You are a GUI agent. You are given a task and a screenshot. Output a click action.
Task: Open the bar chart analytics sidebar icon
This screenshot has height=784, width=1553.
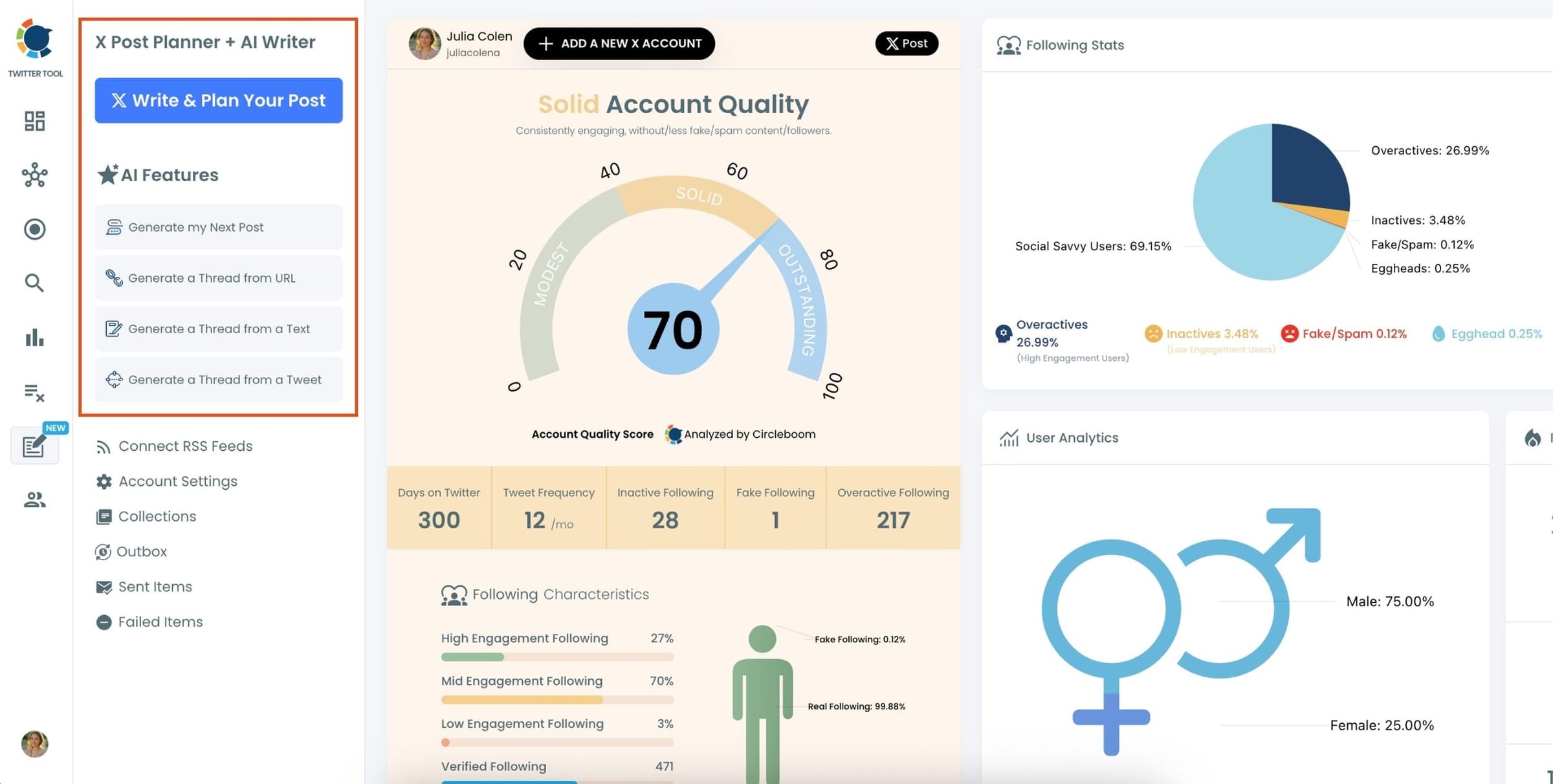click(x=34, y=338)
